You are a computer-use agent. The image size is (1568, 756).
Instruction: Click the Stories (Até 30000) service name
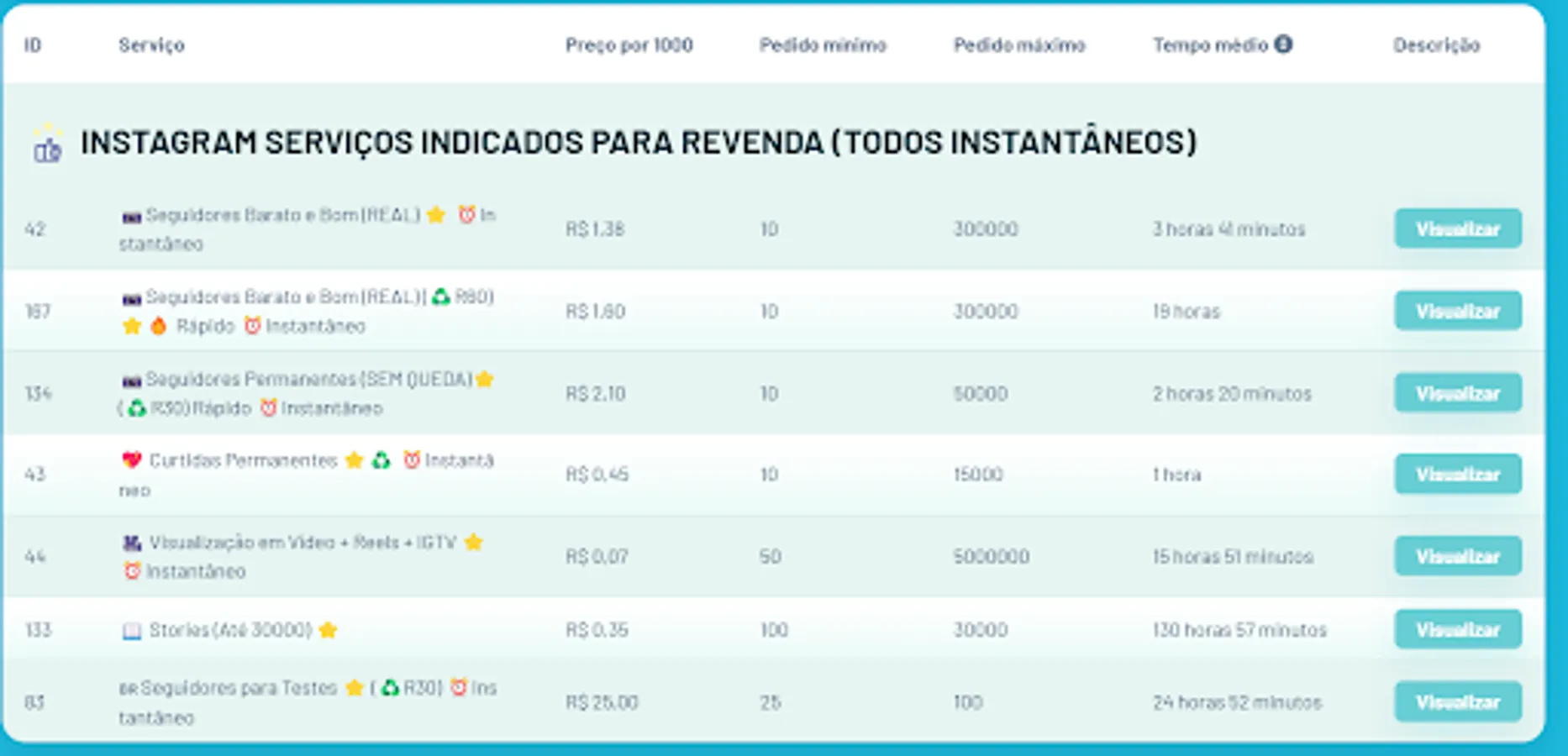230,630
